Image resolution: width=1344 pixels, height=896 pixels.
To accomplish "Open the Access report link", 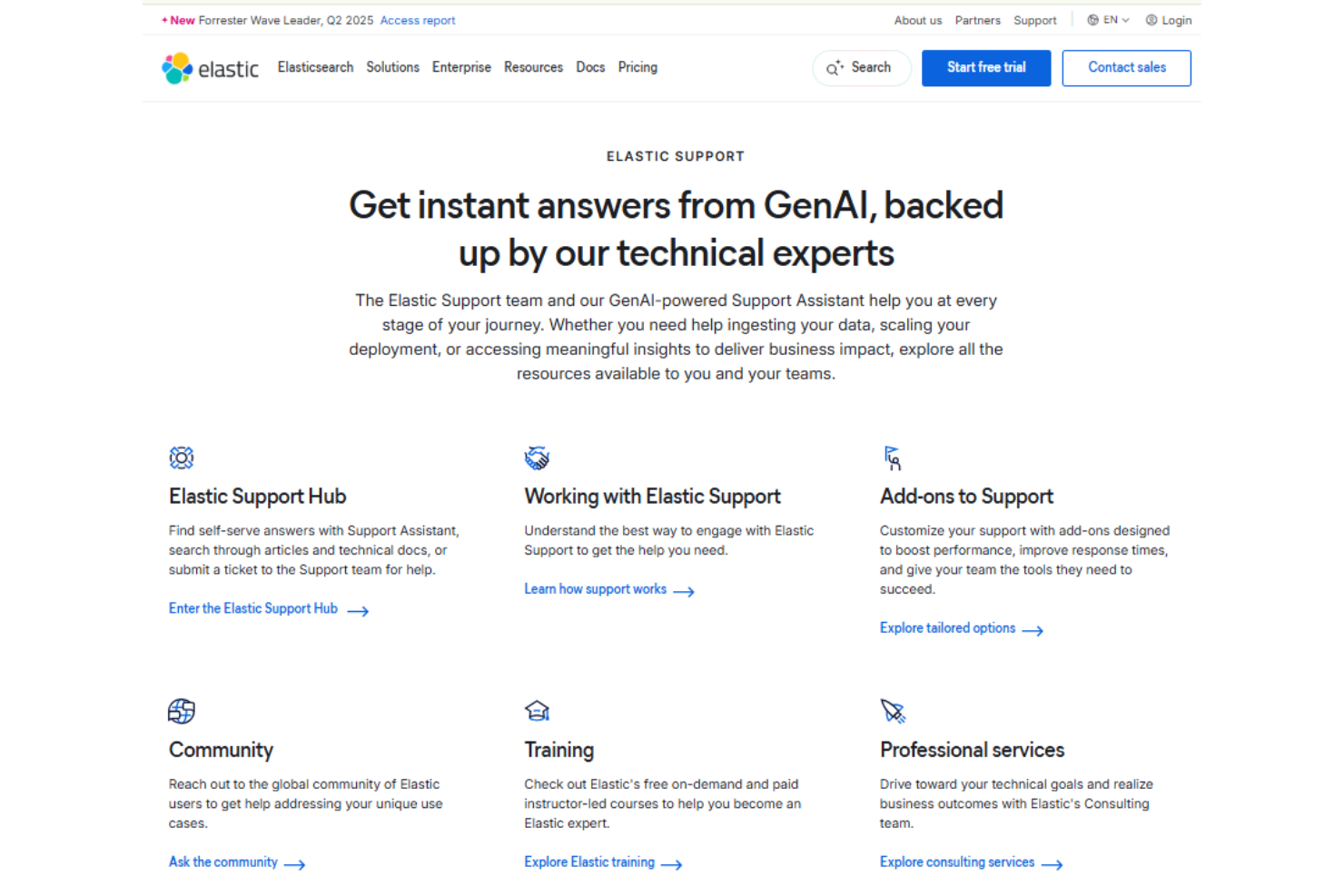I will tap(418, 20).
